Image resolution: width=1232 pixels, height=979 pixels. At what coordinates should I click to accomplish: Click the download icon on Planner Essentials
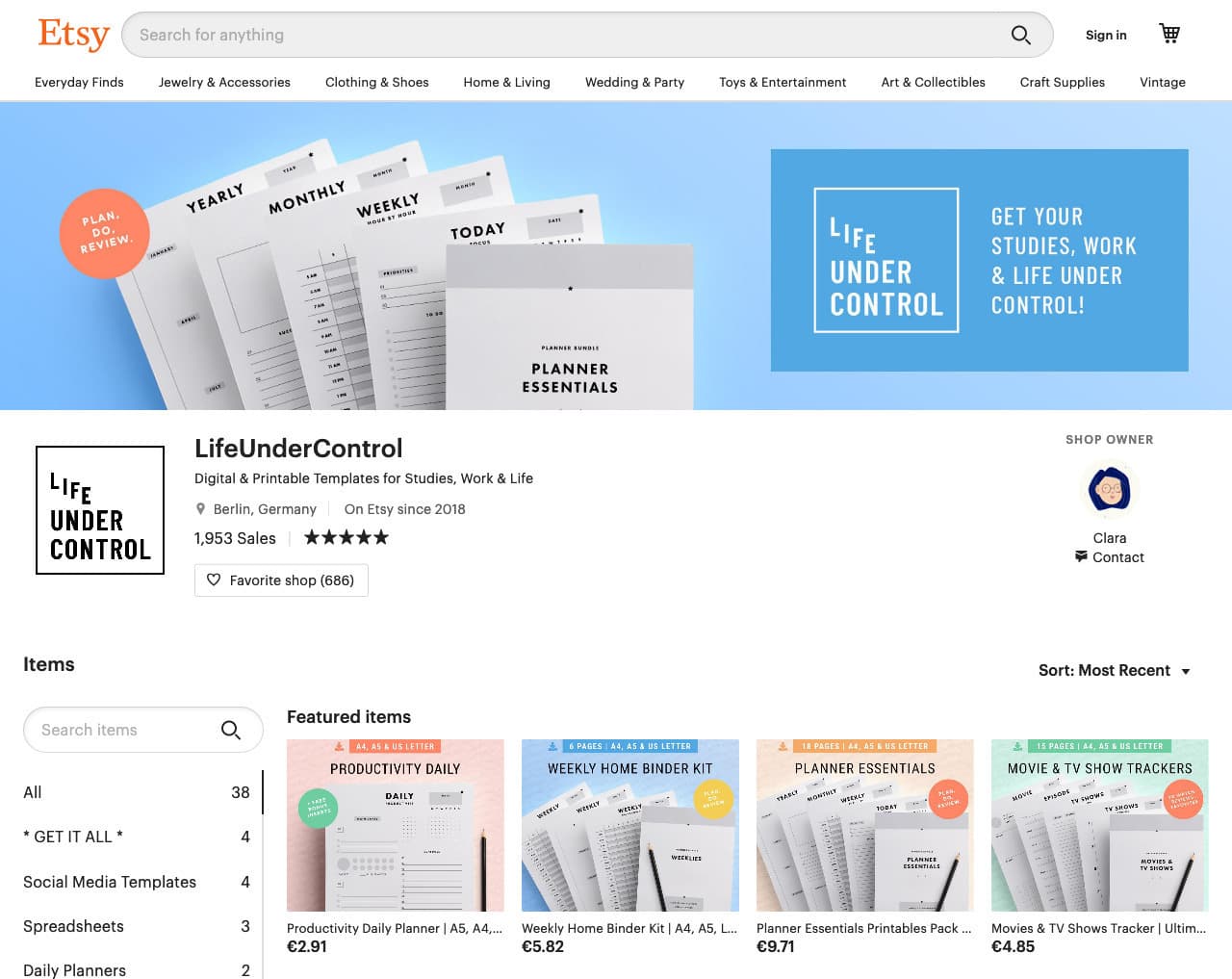[x=785, y=745]
